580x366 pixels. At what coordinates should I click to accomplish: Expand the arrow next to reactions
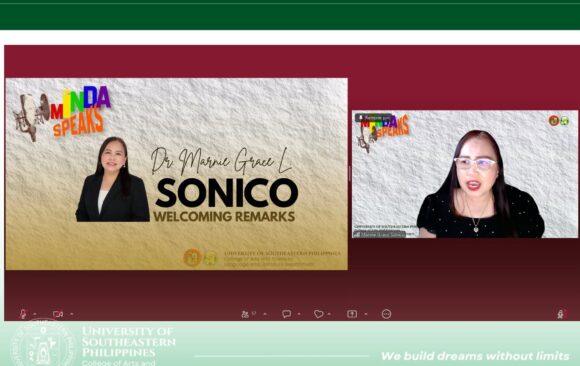tap(329, 314)
